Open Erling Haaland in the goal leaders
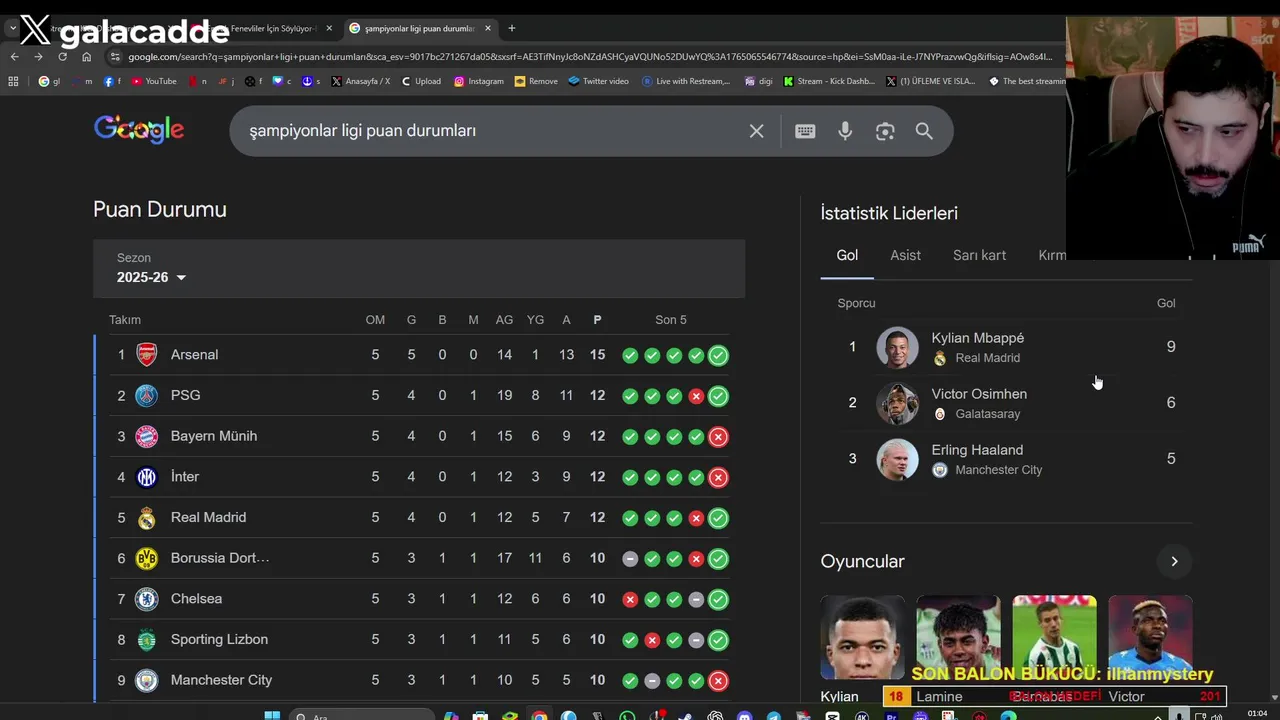This screenshot has width=1280, height=720. (x=1006, y=459)
